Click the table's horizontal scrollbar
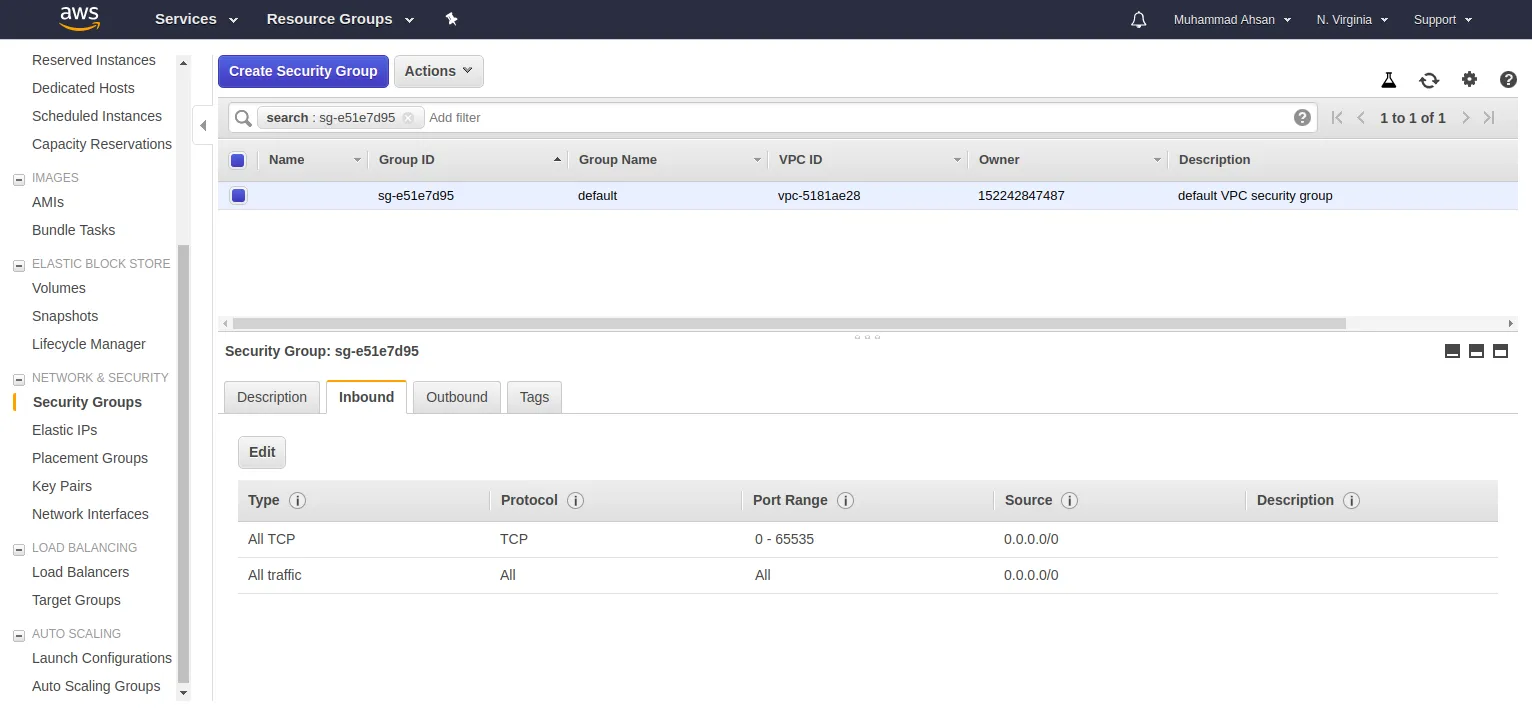 pyautogui.click(x=789, y=324)
